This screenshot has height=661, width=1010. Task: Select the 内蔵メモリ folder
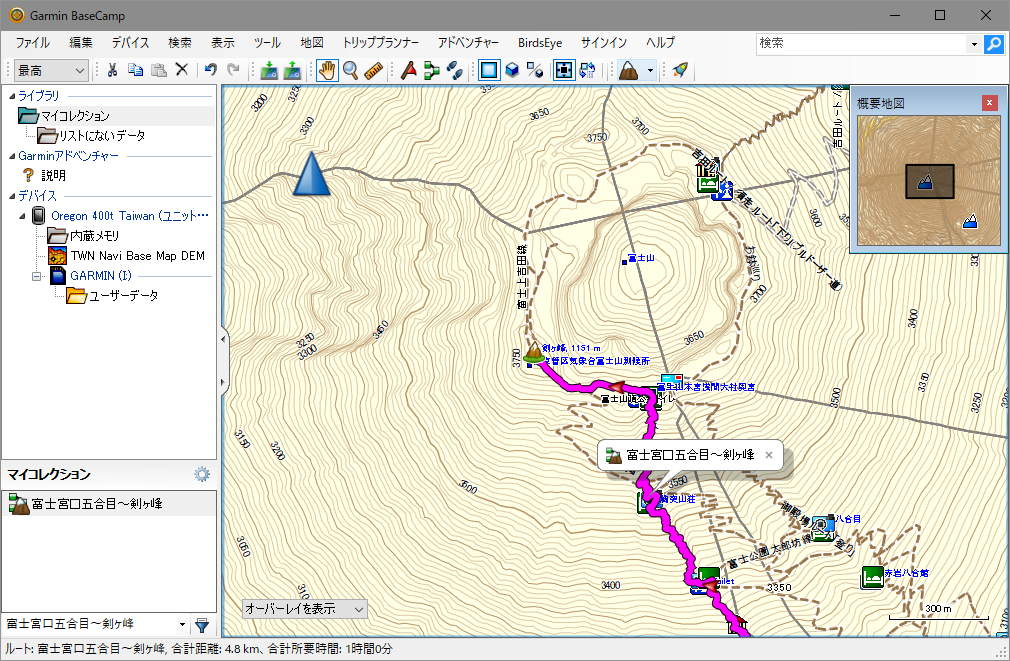(94, 236)
